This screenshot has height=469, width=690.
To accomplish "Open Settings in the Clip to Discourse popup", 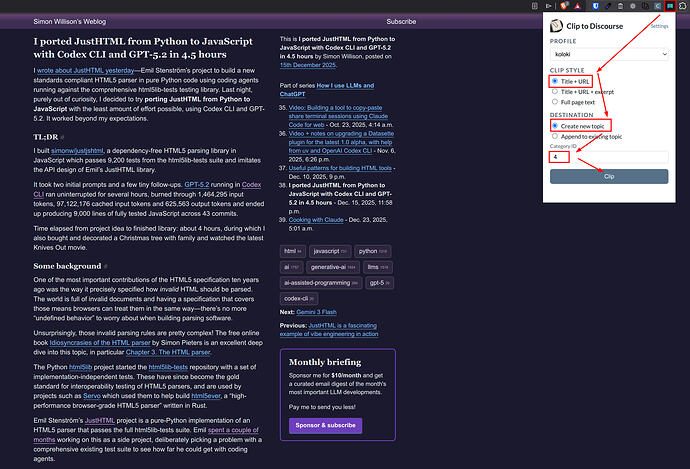I will (x=659, y=26).
